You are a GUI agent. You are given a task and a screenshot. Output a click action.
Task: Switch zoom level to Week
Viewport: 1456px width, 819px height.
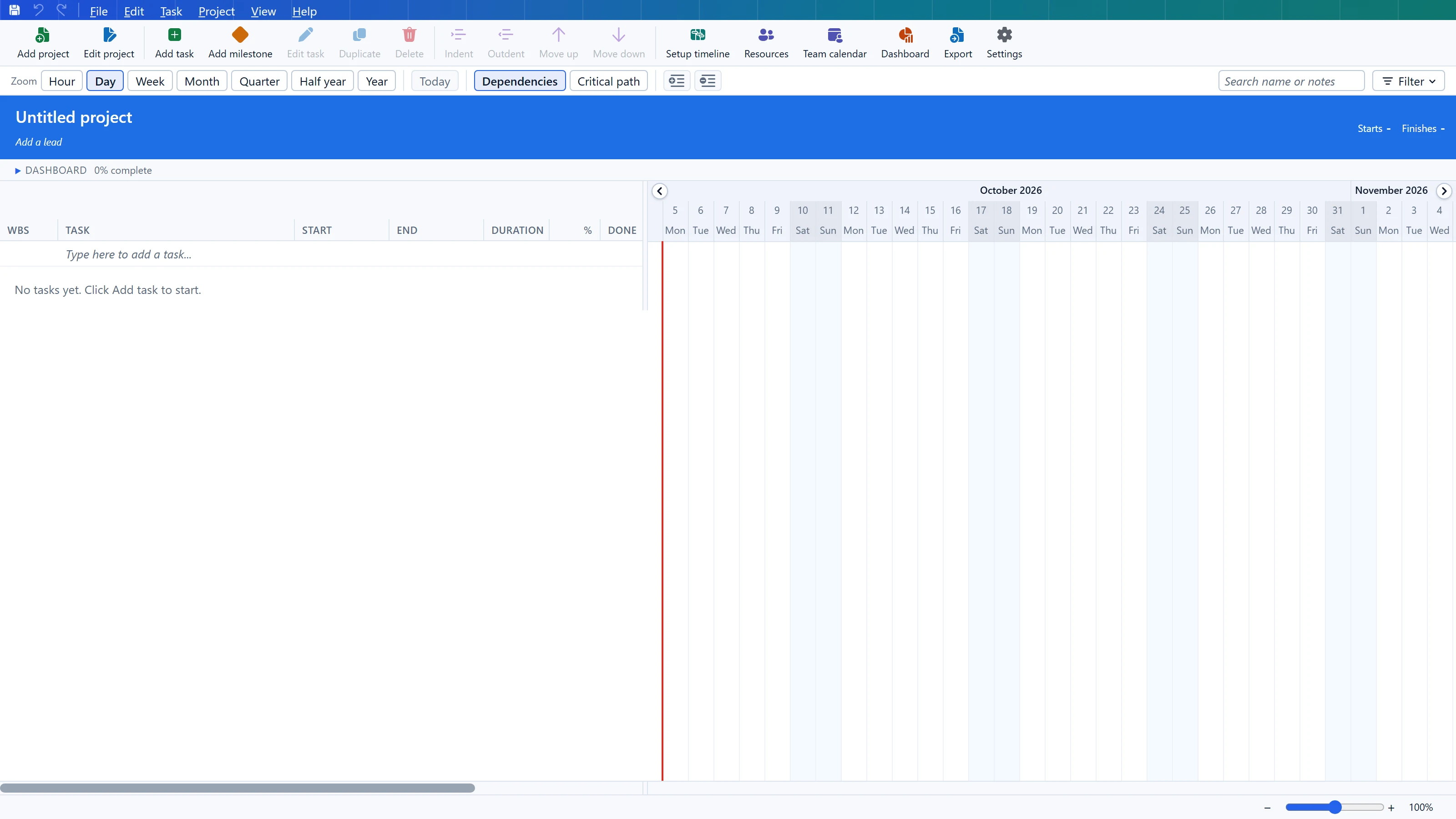(150, 81)
